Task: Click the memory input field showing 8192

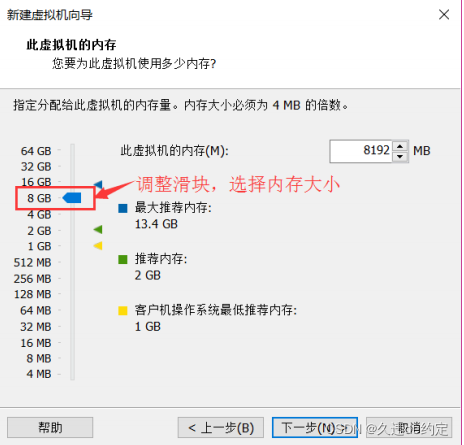Action: 361,151
